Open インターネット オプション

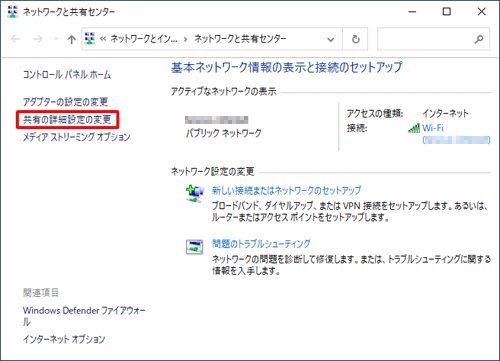(x=64, y=339)
